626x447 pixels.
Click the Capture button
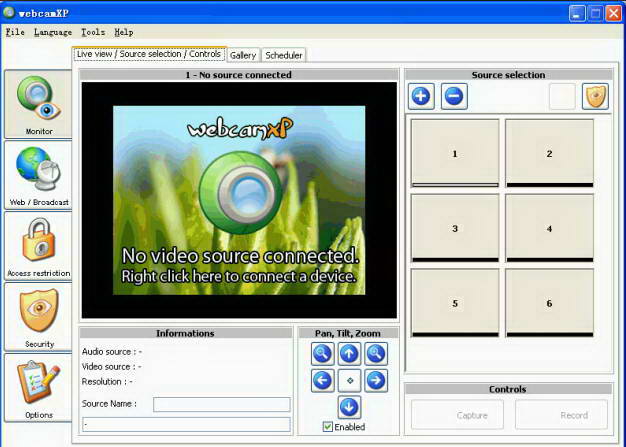pos(457,415)
